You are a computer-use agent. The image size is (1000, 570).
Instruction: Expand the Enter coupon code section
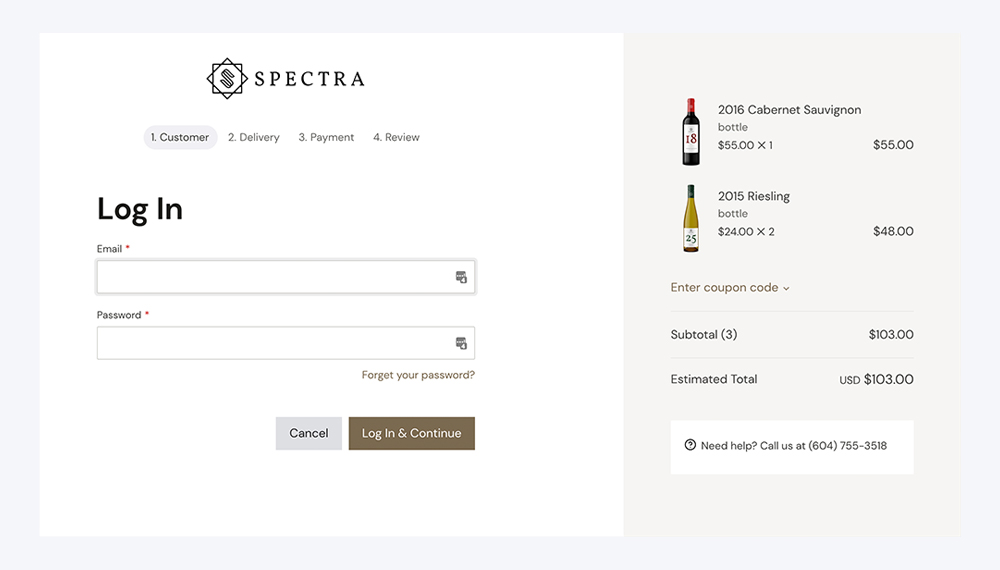pyautogui.click(x=724, y=288)
